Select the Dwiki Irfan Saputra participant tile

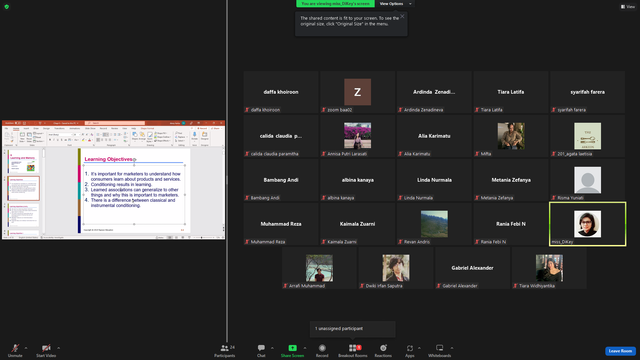pyautogui.click(x=396, y=268)
